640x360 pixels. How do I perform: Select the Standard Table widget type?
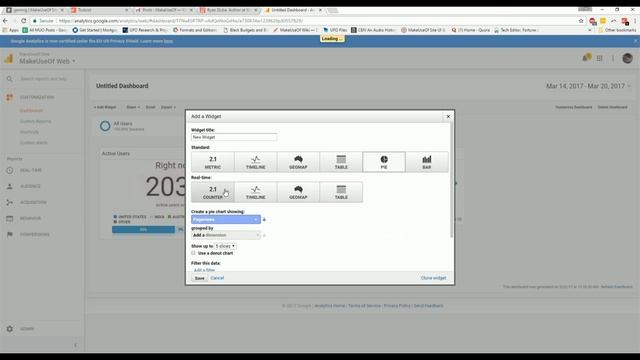341,162
